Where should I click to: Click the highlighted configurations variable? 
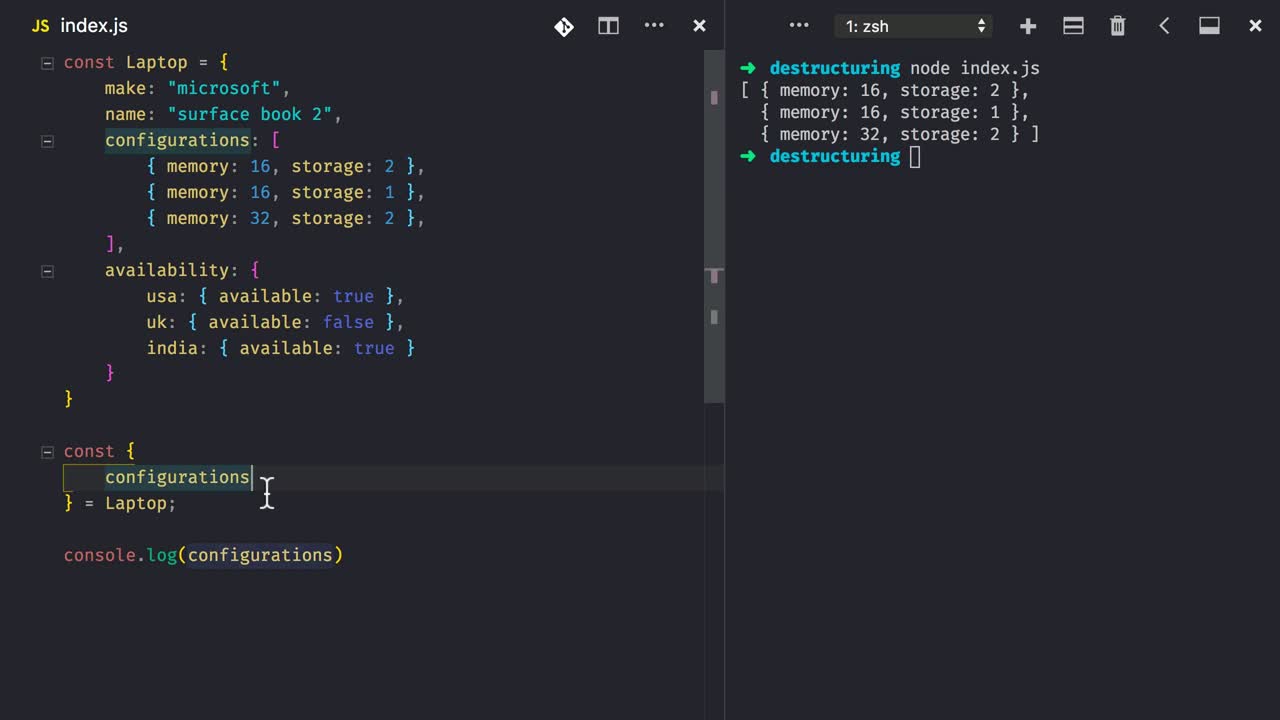[177, 477]
